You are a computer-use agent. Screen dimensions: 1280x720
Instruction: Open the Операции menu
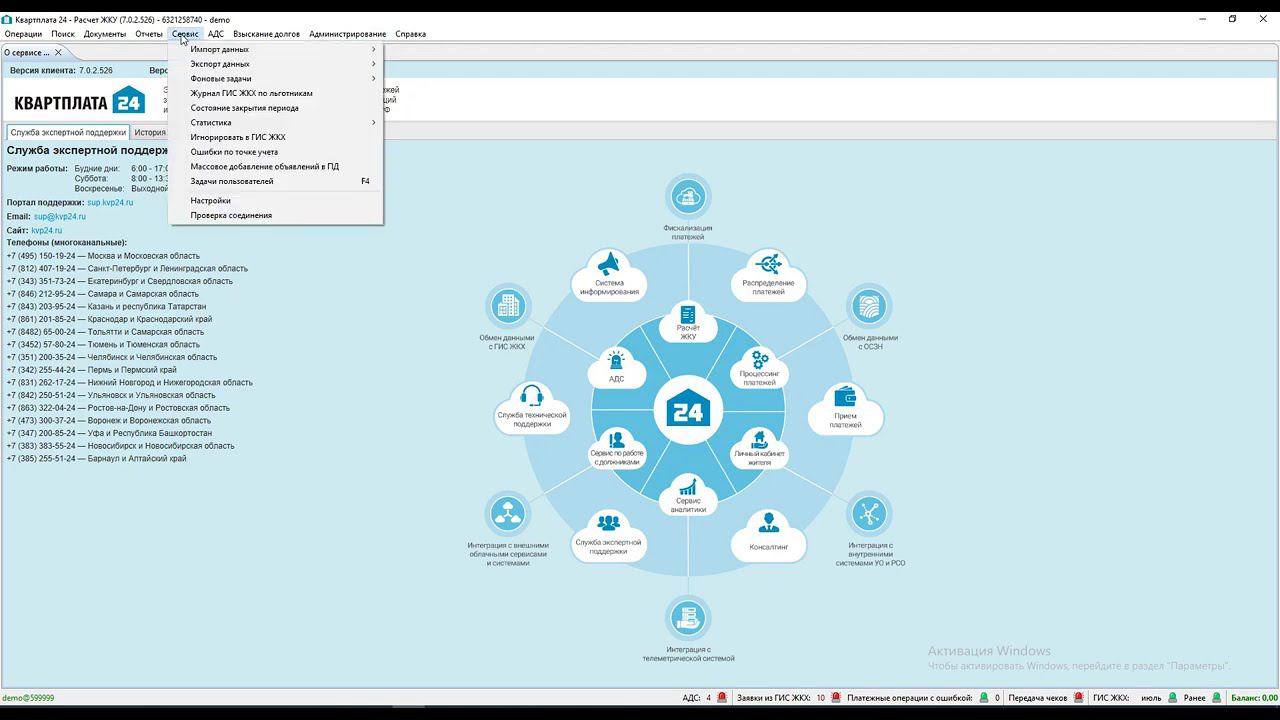(23, 34)
